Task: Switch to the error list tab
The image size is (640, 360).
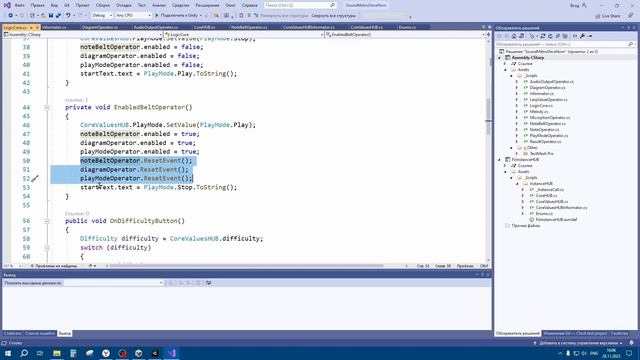Action: [x=40, y=333]
